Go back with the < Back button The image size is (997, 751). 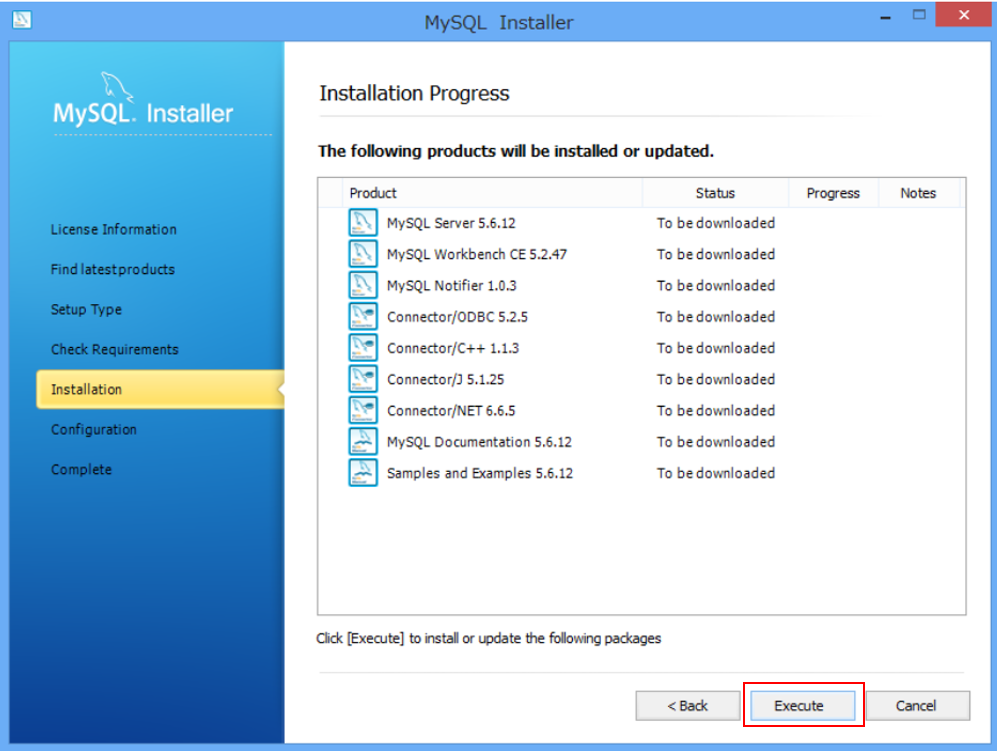click(x=687, y=705)
